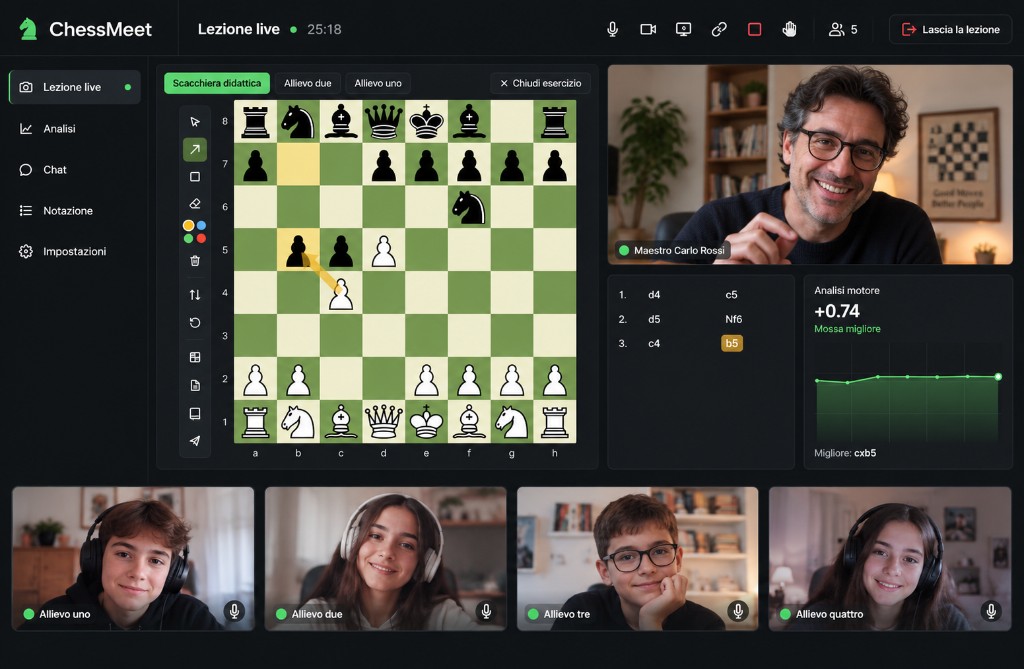Select Maestro Carlo Rossi video tile

coord(810,165)
